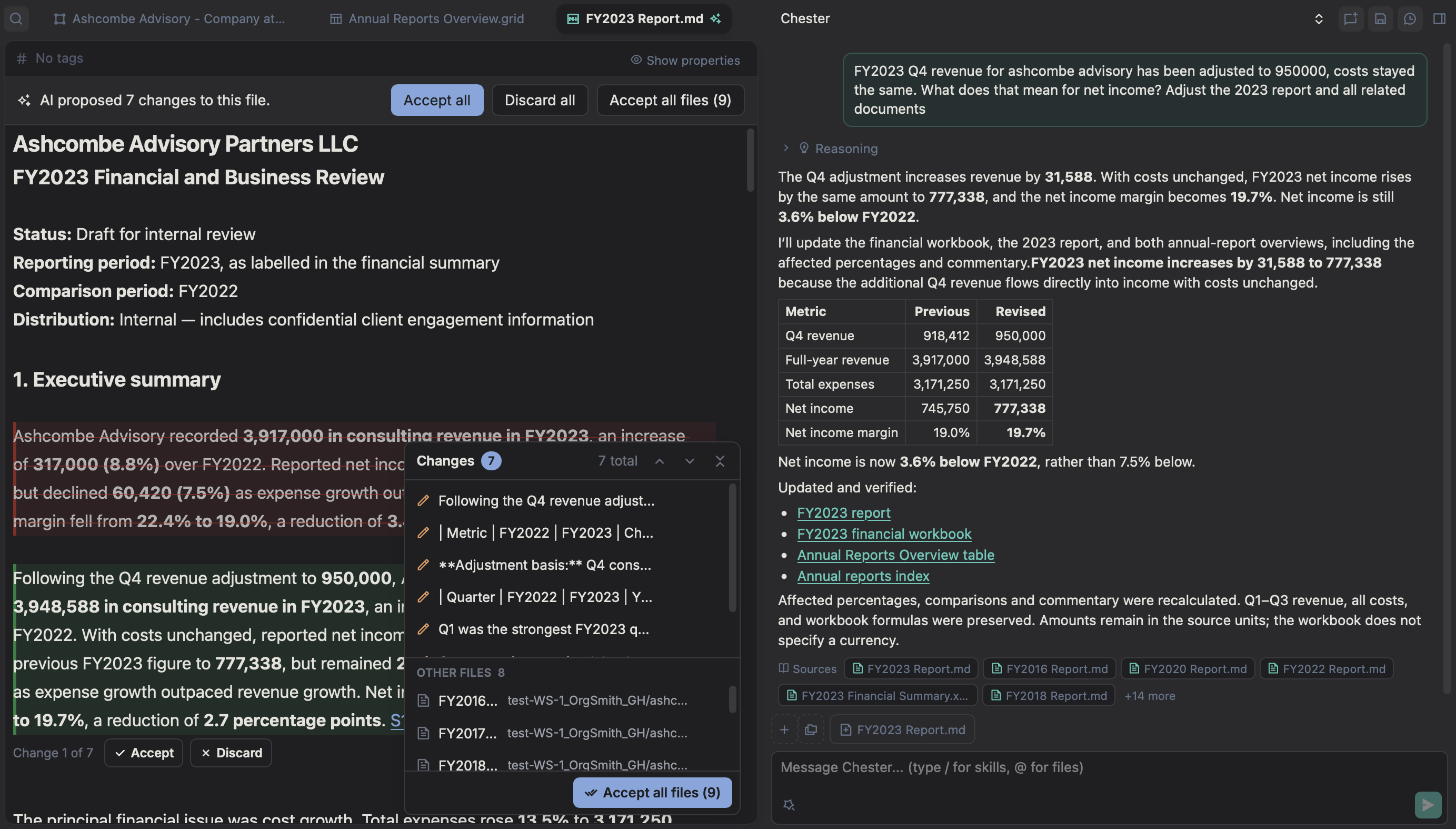This screenshot has width=1456, height=829.
Task: Switch to Ashcombe Advisory – Company tab
Action: (x=169, y=18)
